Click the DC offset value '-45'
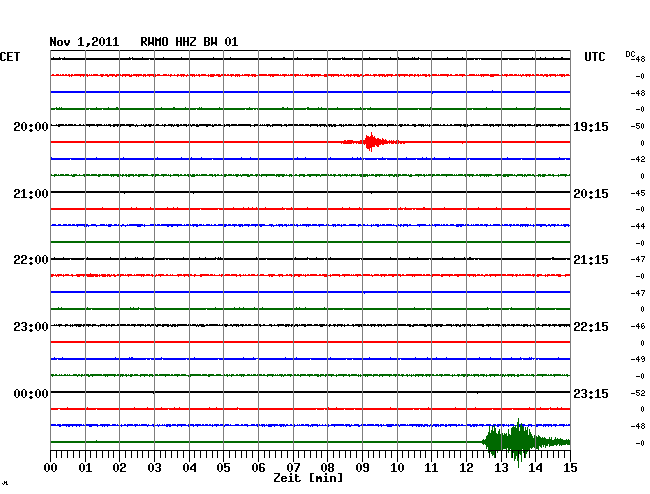The image size is (650, 494). click(638, 193)
